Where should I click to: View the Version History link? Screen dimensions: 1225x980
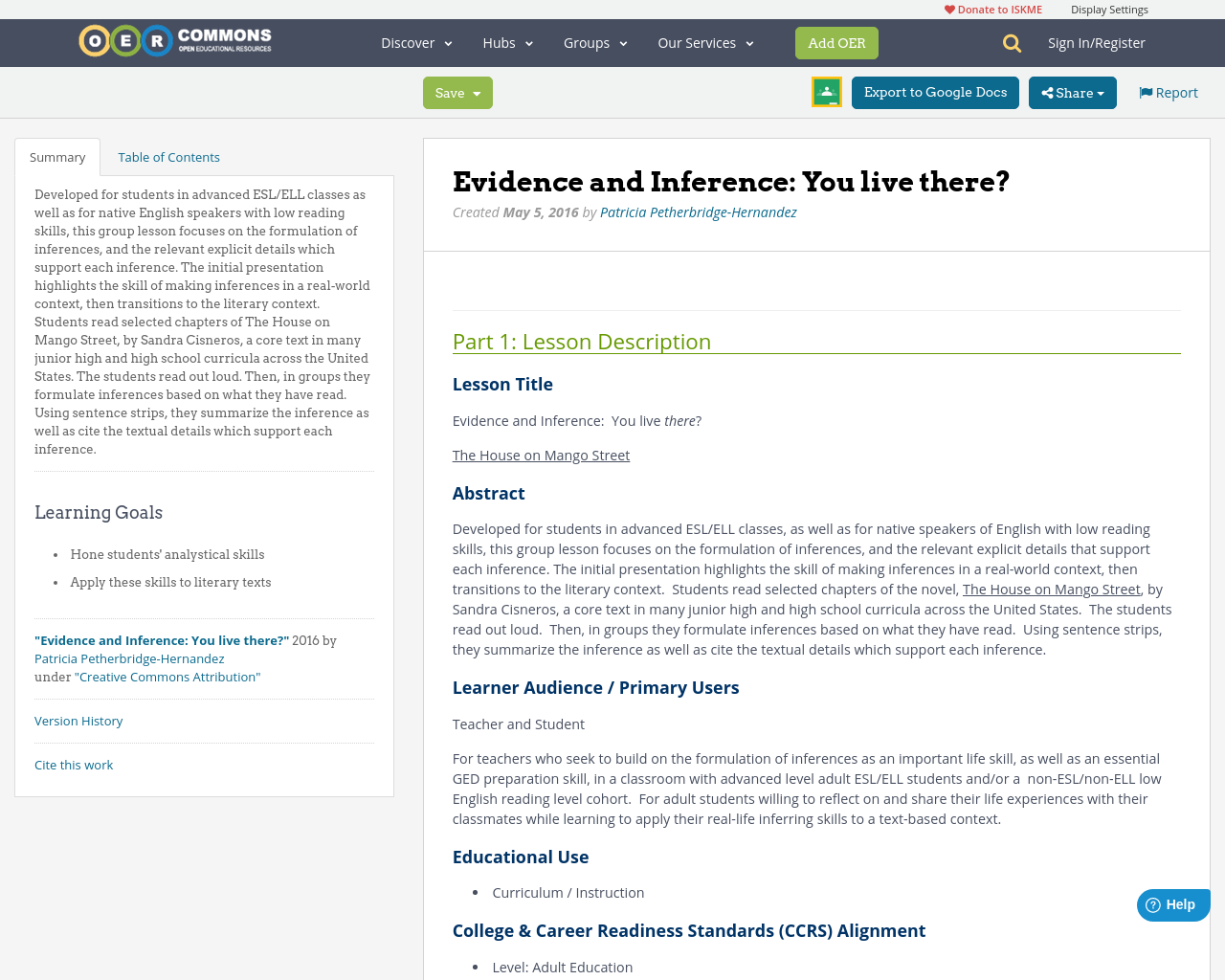click(78, 719)
